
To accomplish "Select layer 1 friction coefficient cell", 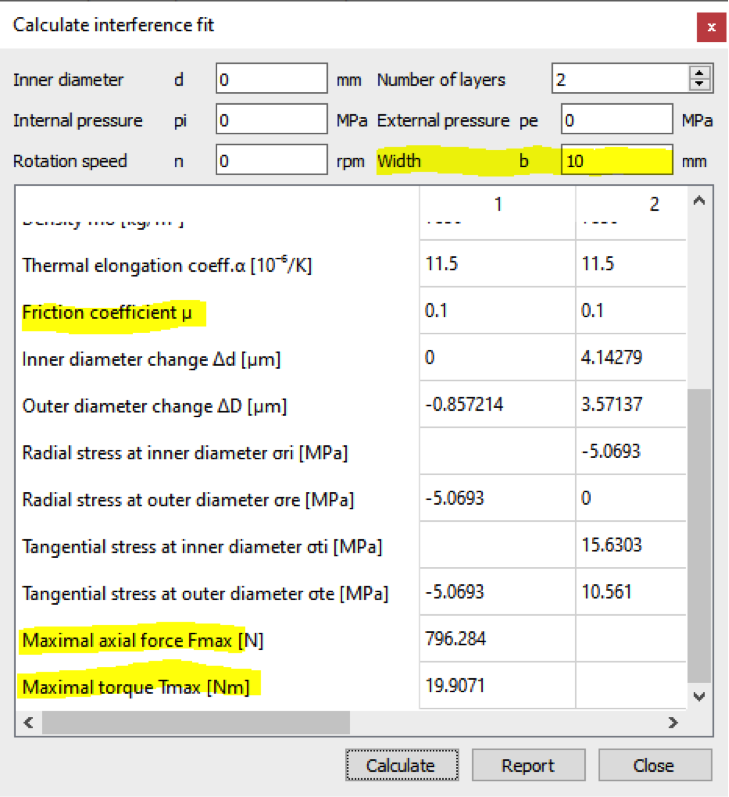I will [496, 312].
